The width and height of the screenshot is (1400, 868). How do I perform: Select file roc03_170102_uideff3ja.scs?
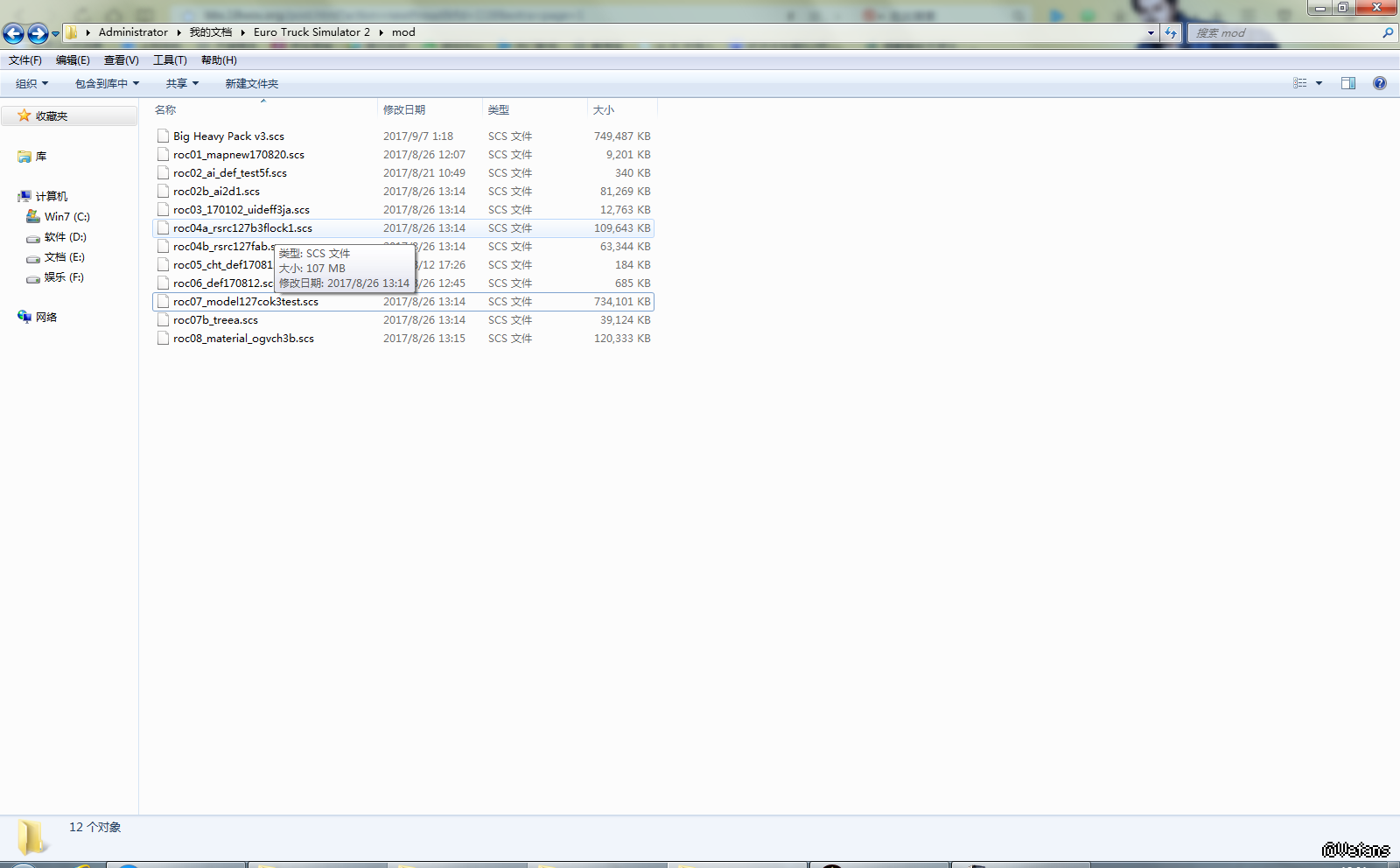click(403, 210)
